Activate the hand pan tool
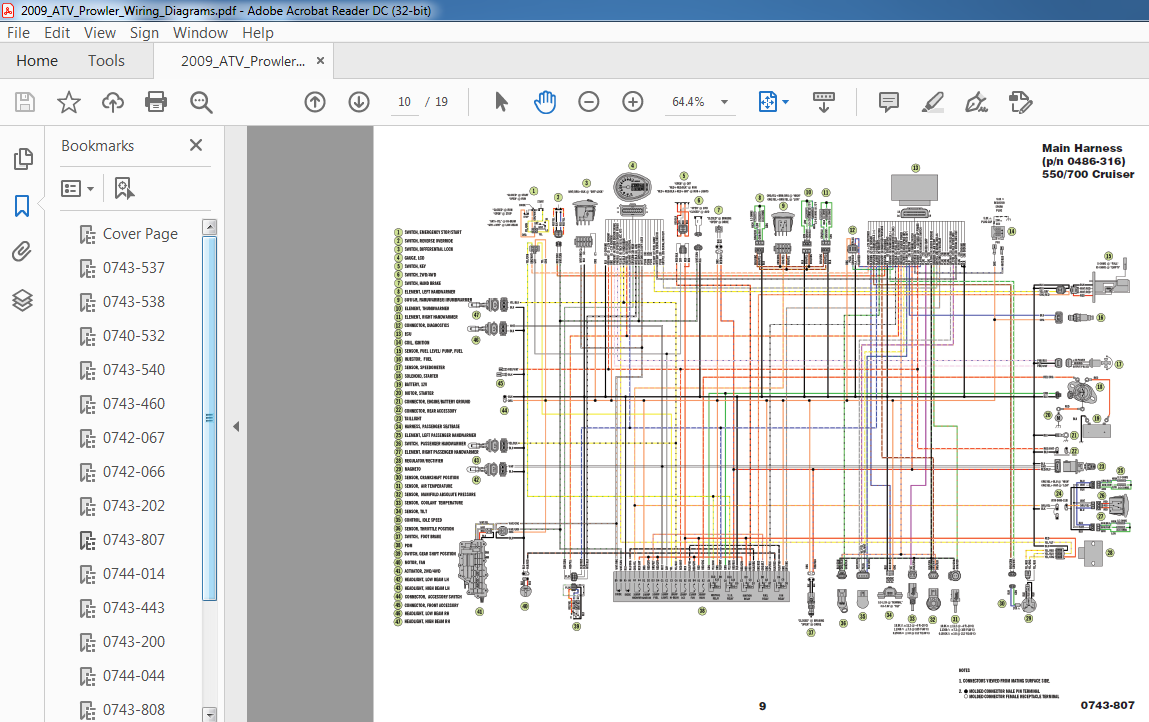Image resolution: width=1149 pixels, height=722 pixels. click(545, 102)
